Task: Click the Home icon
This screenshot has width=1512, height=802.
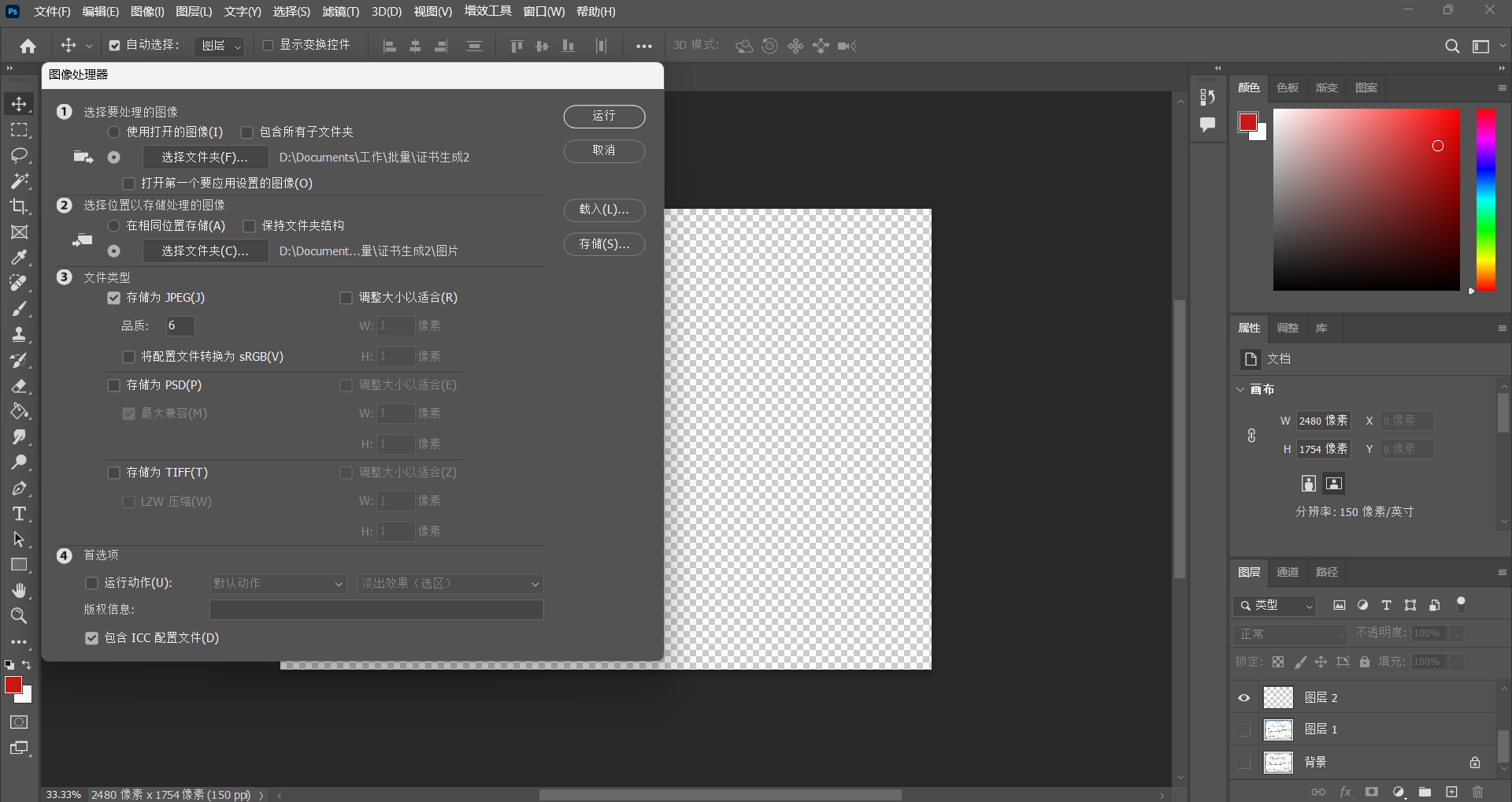Action: coord(28,46)
